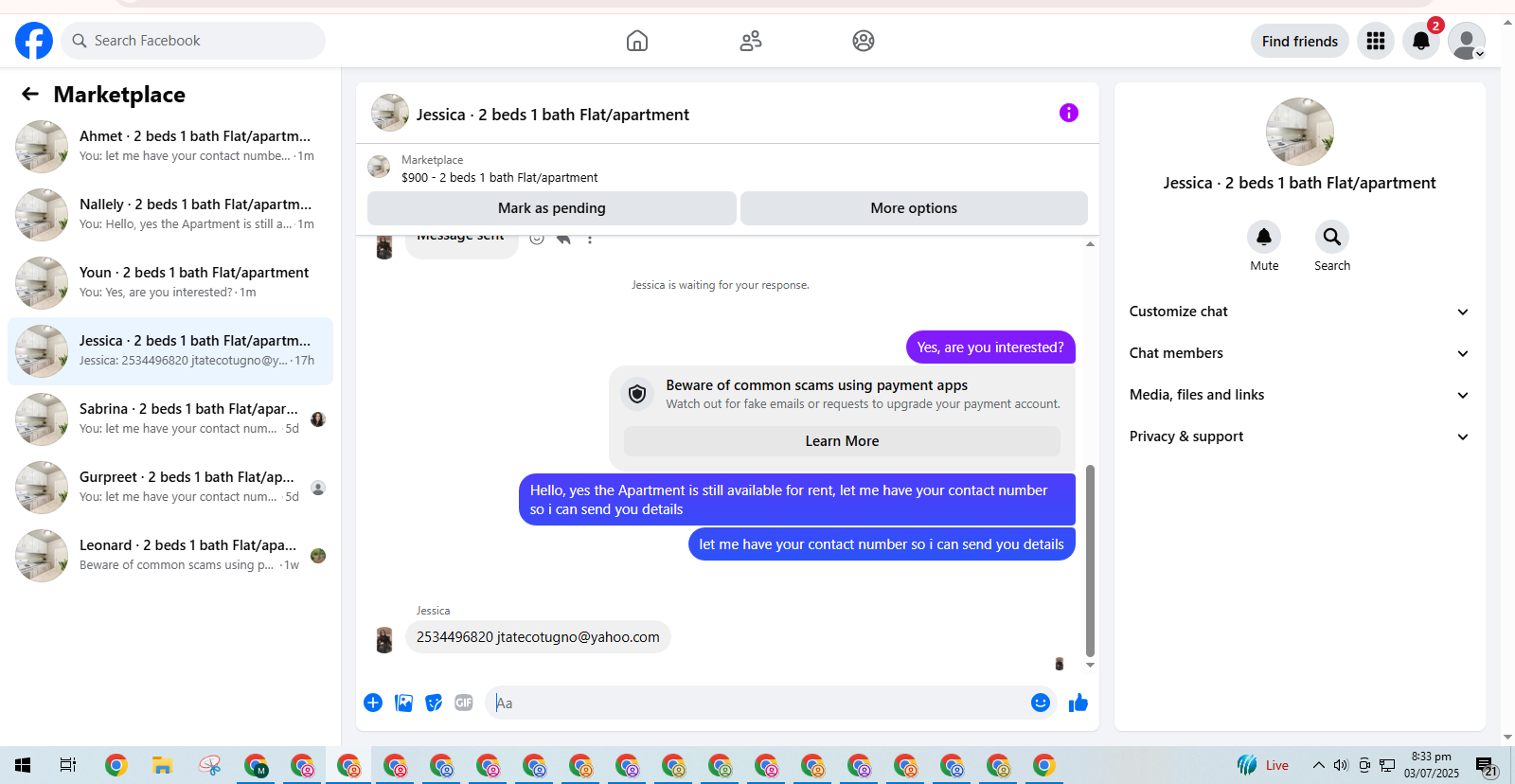Screen dimensions: 1515x784
Task: Open the account profile menu
Action: pyautogui.click(x=1467, y=41)
